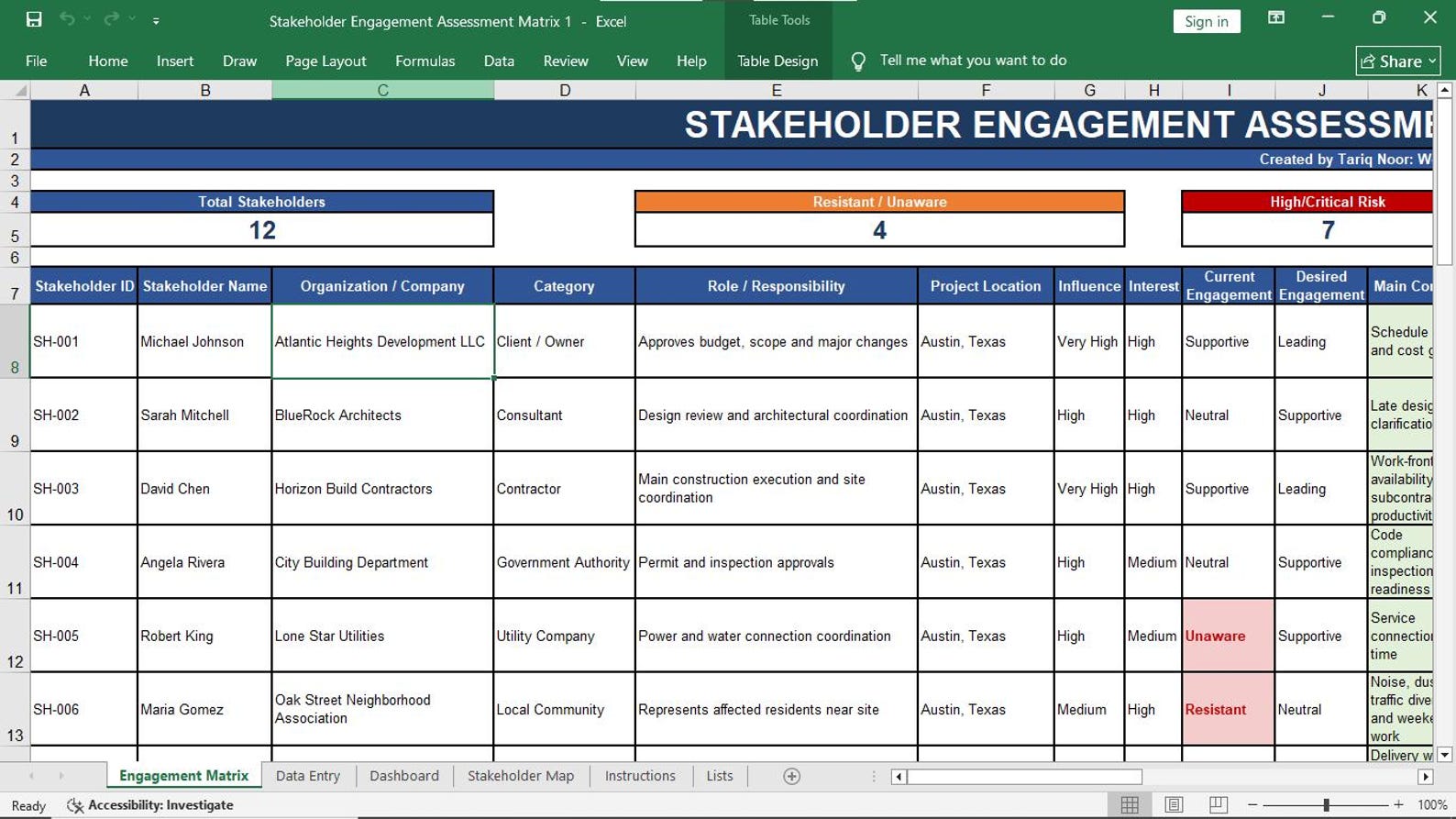
Task: Click the Share button
Action: click(x=1398, y=61)
